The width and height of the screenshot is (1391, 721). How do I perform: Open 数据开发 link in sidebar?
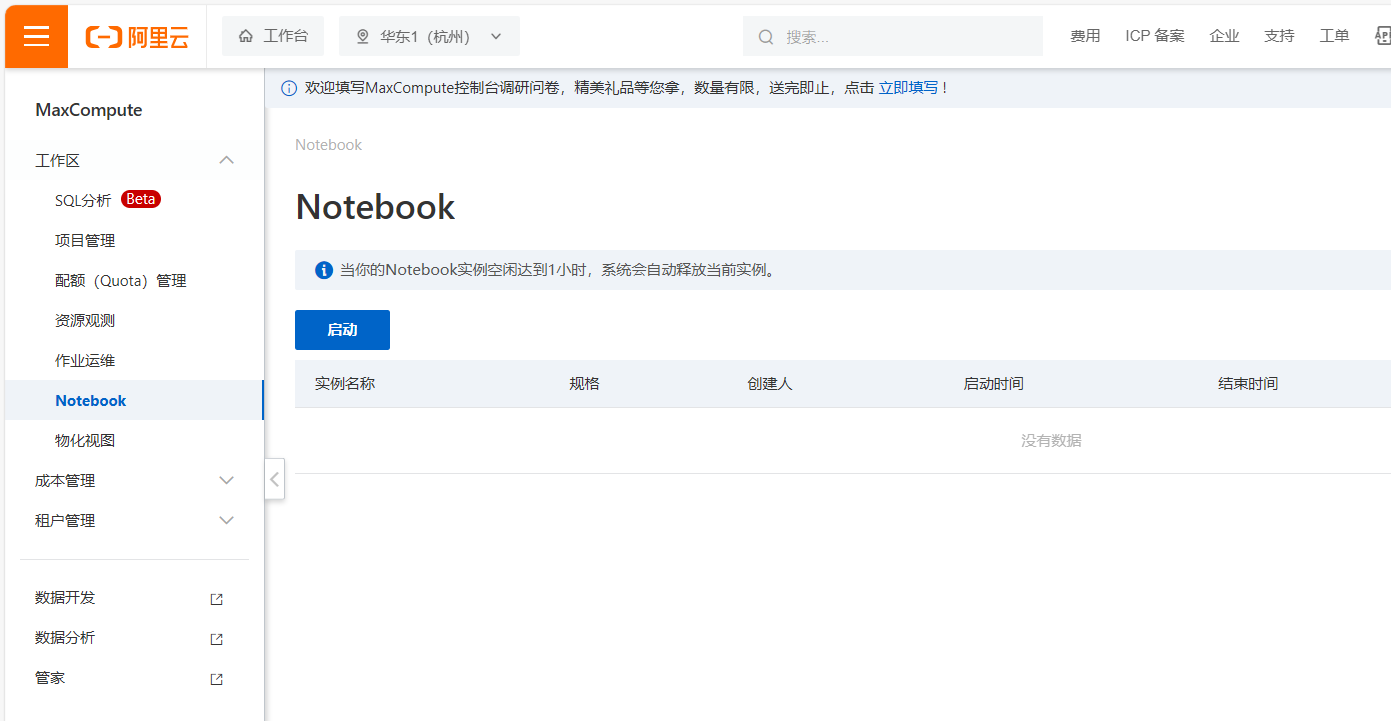coord(65,598)
